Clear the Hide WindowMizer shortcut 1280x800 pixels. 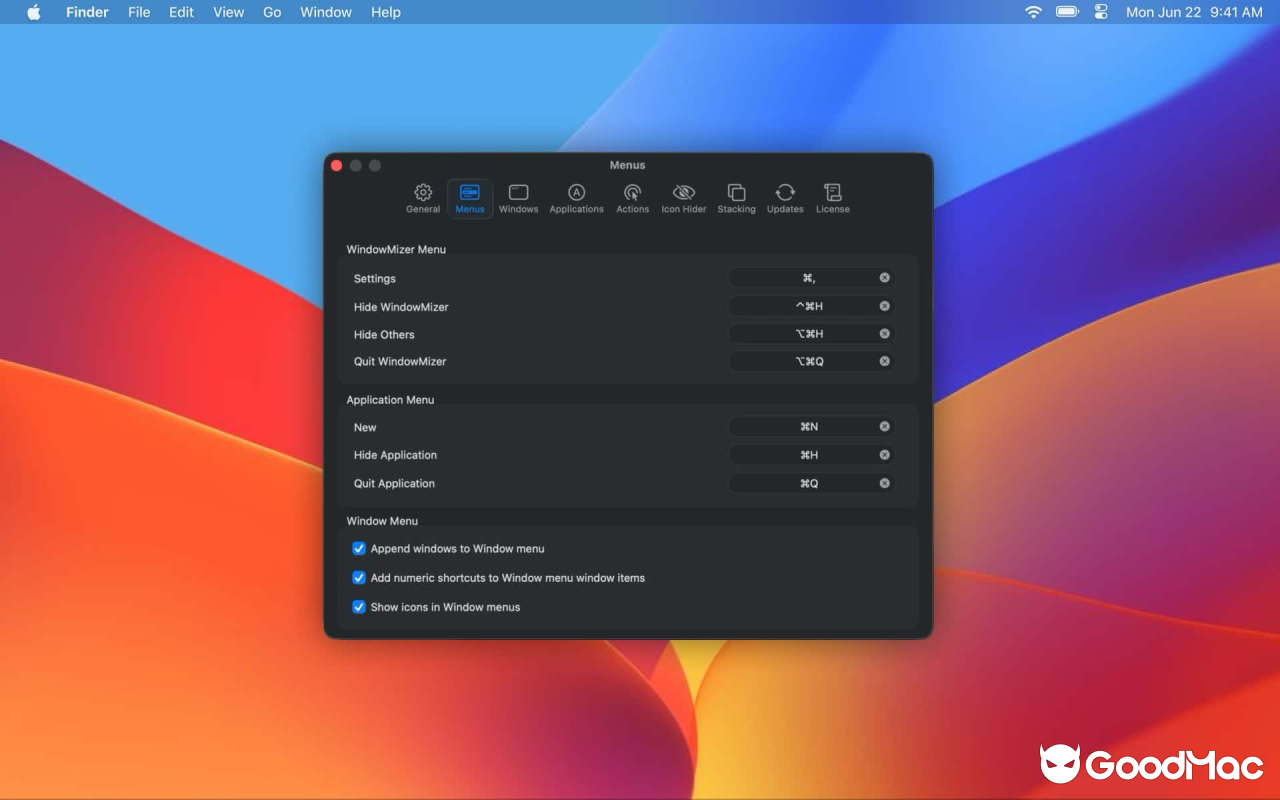884,306
